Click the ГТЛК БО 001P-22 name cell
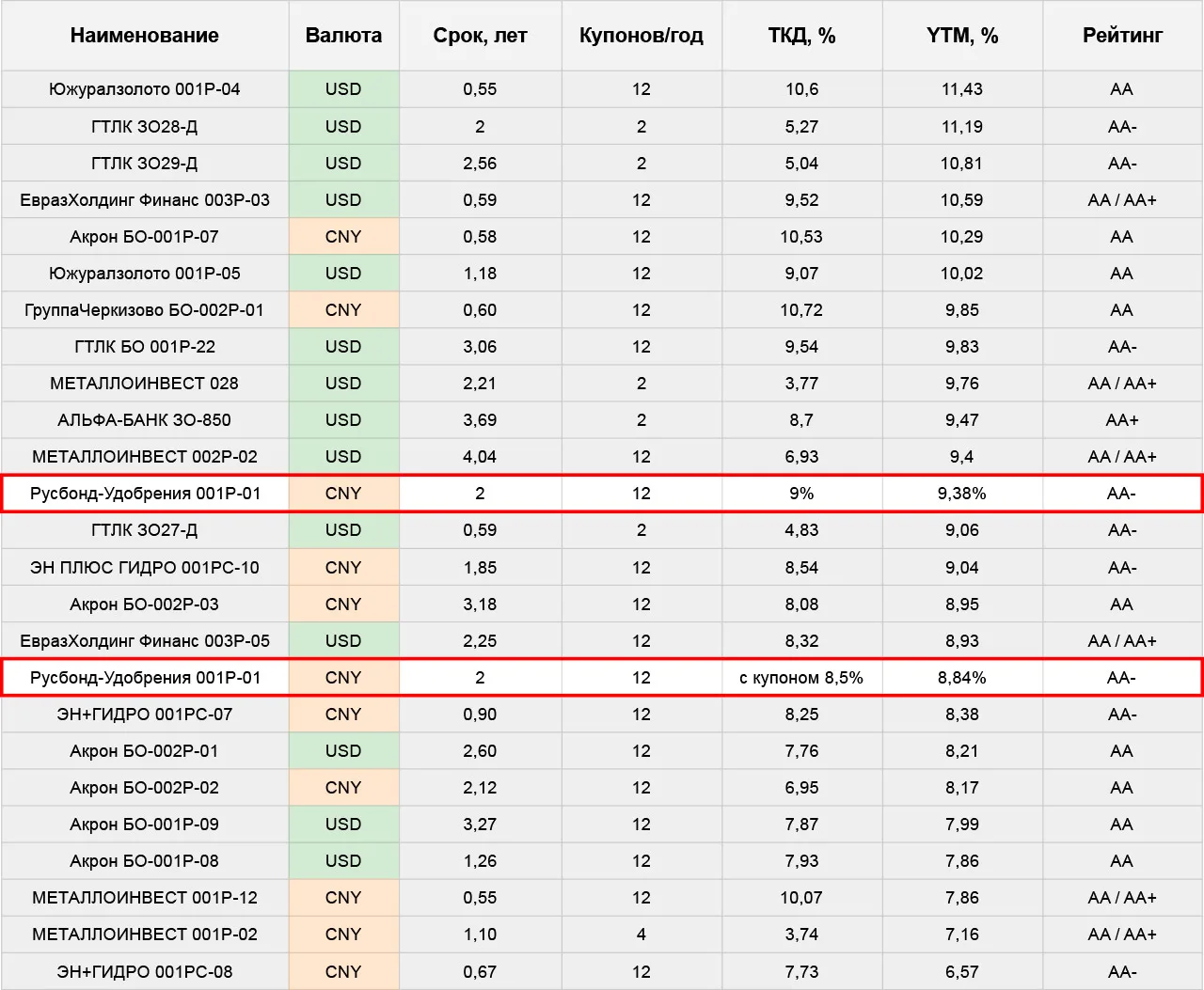Screen dimensions: 1204x990 coord(145,346)
